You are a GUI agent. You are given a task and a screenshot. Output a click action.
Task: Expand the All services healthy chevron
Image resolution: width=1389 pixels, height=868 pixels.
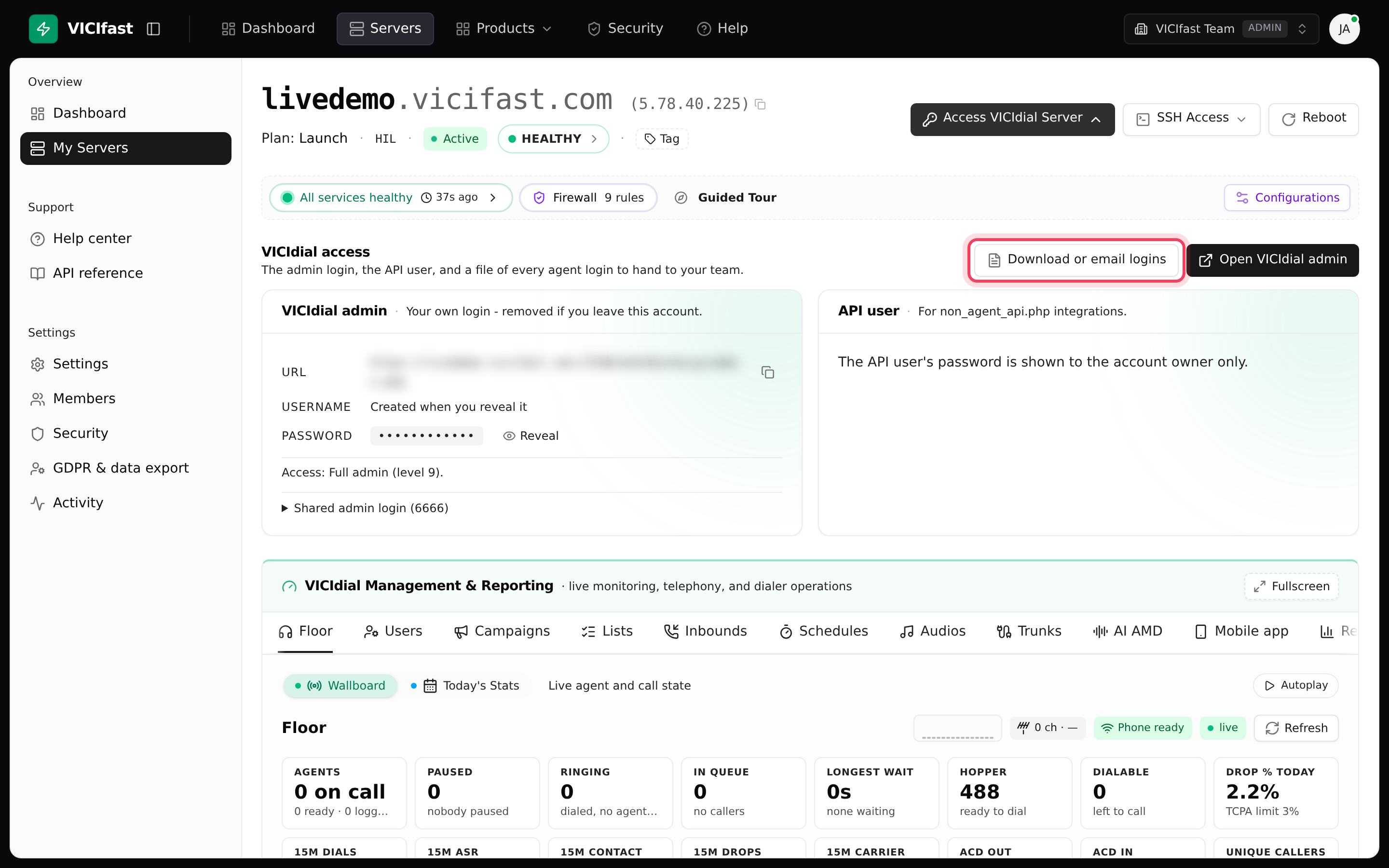[x=493, y=198]
